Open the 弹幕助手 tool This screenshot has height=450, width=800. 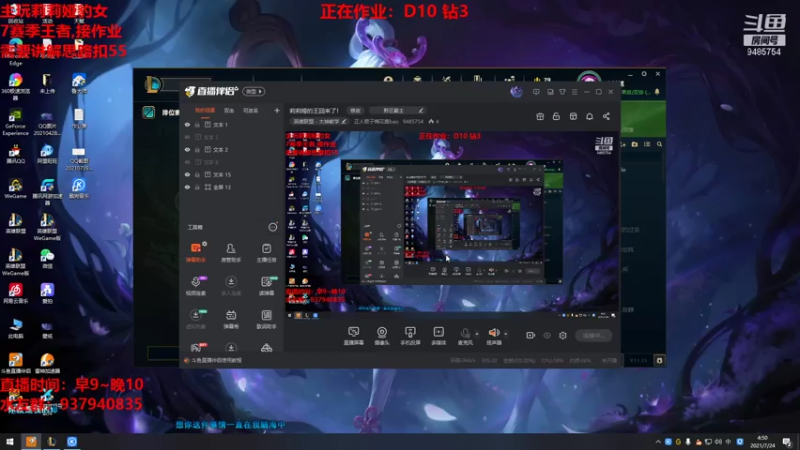195,252
